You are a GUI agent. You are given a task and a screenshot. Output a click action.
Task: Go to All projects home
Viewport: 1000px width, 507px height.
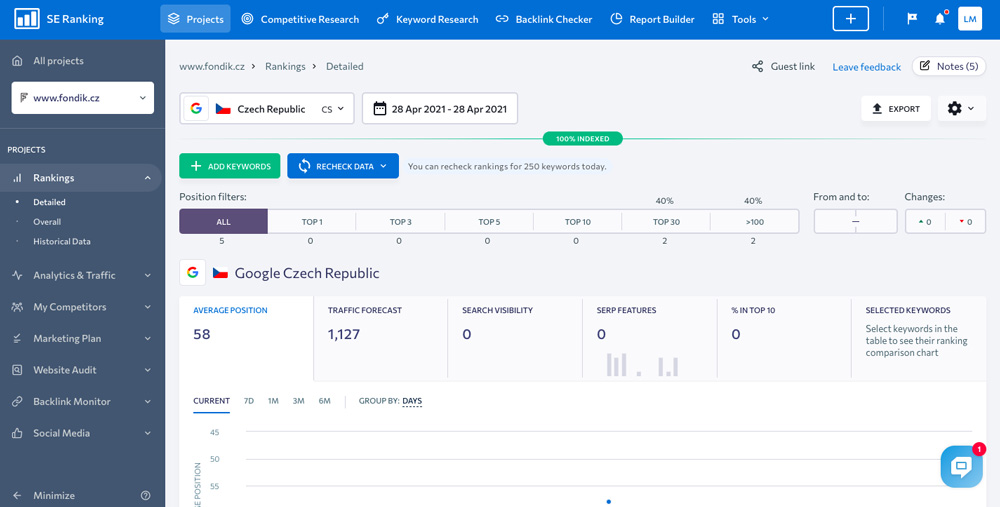tap(48, 61)
